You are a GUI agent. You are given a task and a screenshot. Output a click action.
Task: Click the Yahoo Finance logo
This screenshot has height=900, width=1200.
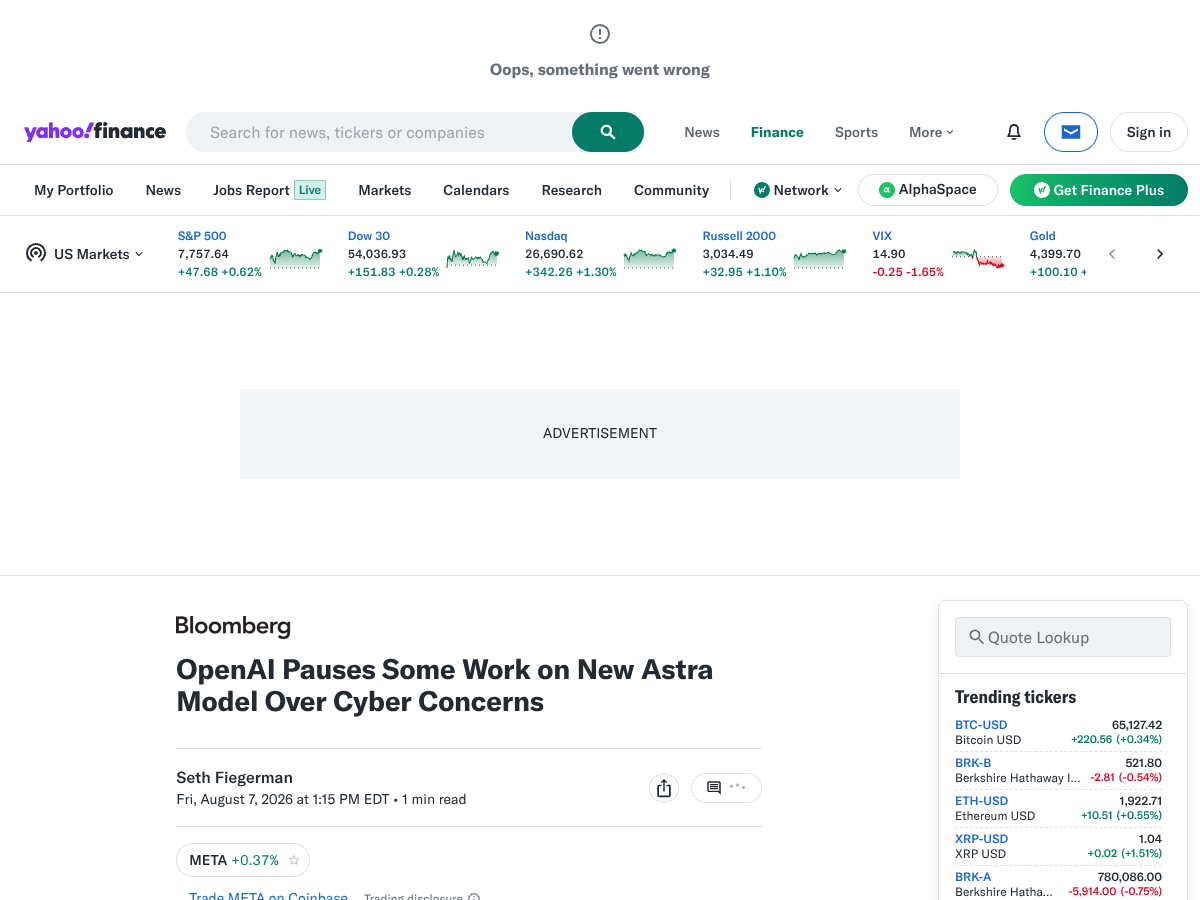(95, 132)
